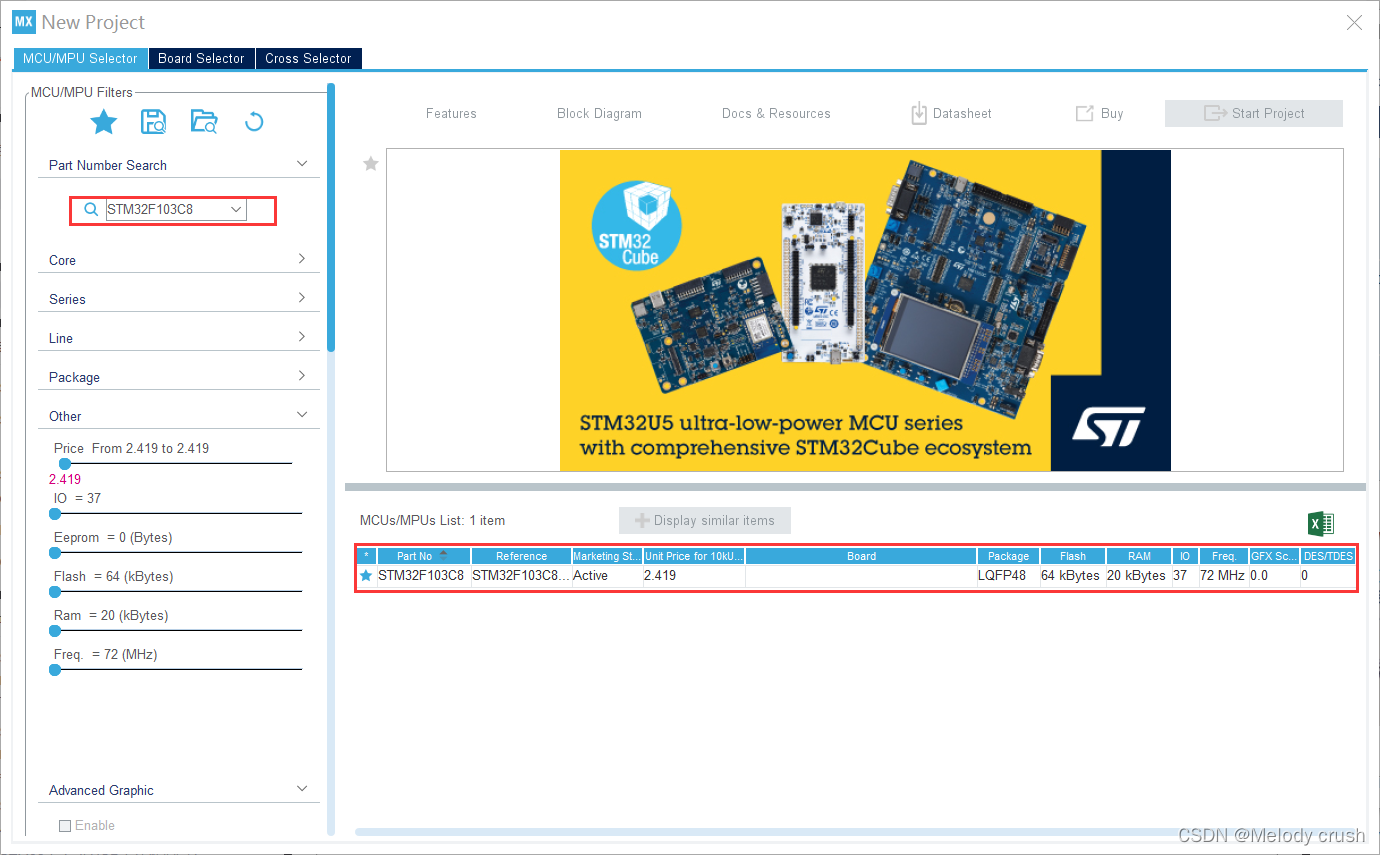
Task: Export MCU list to Excel icon
Action: [x=1321, y=523]
